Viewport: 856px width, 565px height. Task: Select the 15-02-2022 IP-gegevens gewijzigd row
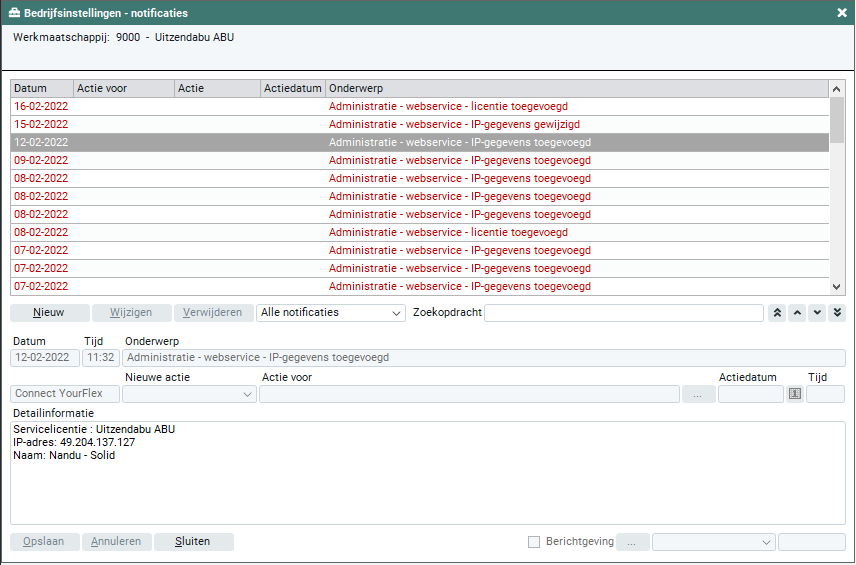[420, 125]
